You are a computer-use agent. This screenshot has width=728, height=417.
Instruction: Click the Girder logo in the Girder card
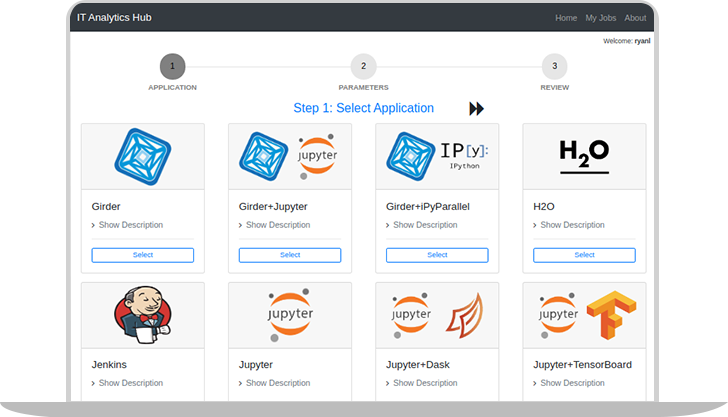tap(143, 156)
